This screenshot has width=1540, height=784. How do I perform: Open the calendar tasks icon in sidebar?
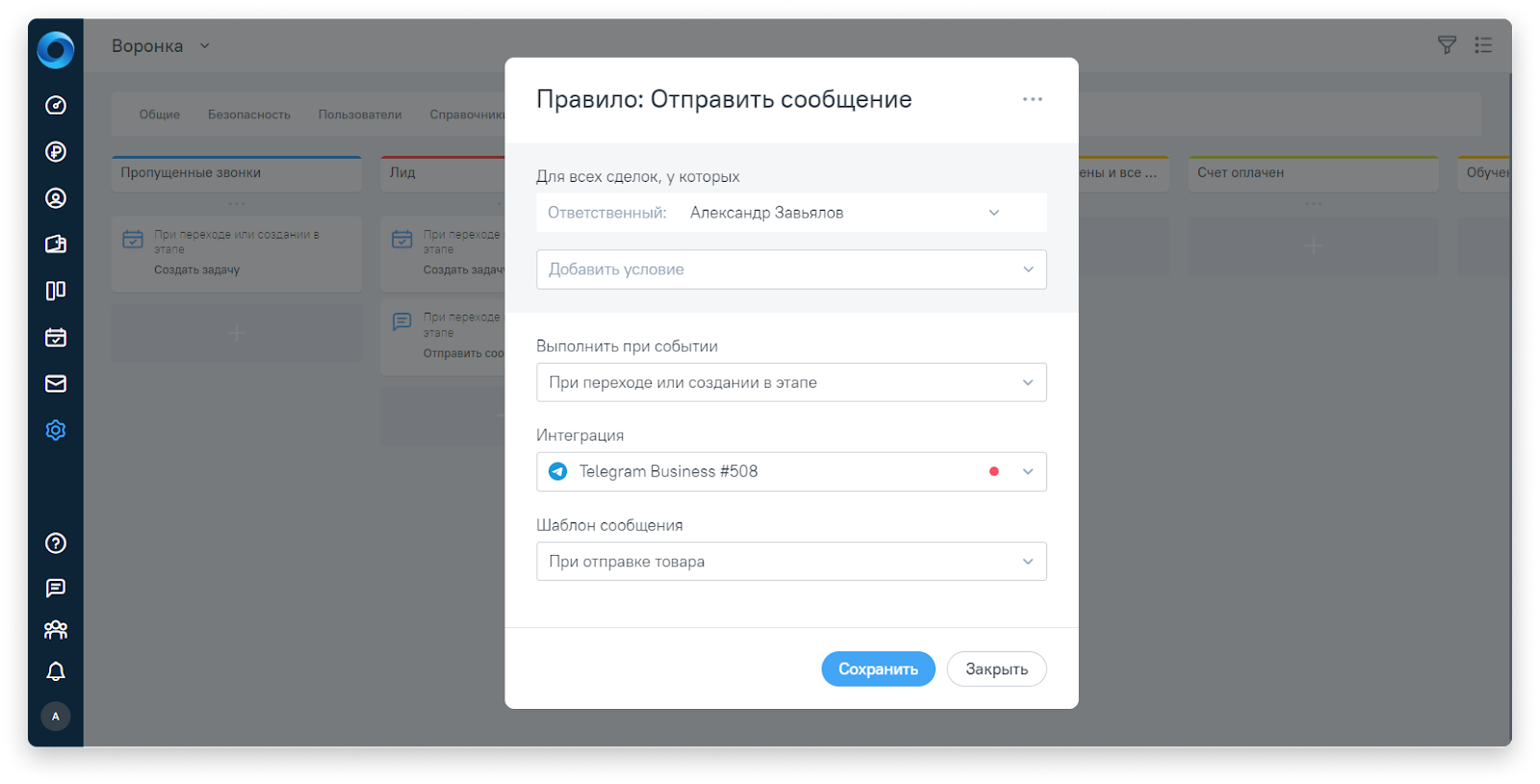click(x=56, y=338)
